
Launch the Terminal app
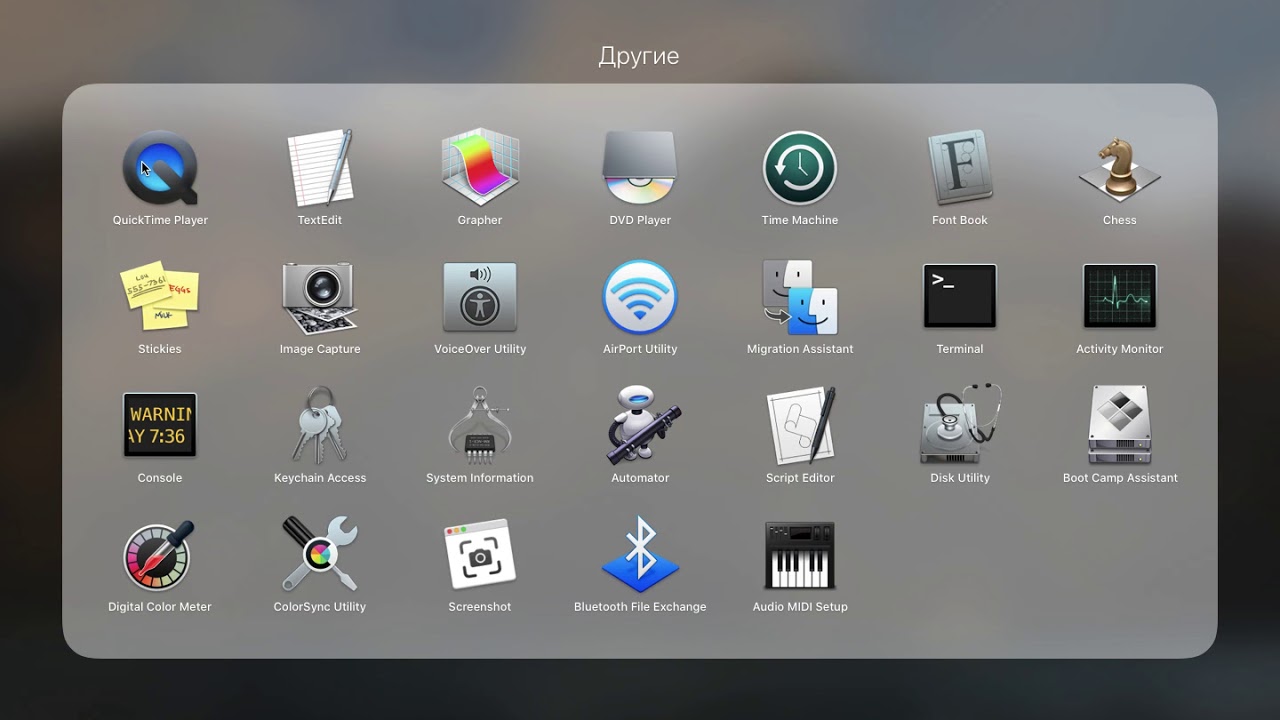pyautogui.click(x=960, y=297)
